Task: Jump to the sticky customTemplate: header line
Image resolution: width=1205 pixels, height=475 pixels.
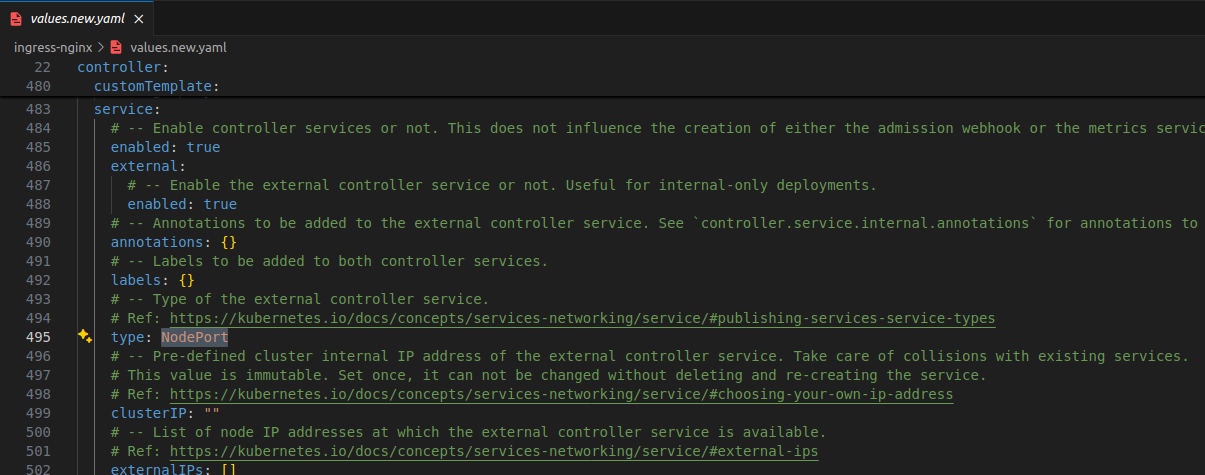Action: [x=155, y=86]
